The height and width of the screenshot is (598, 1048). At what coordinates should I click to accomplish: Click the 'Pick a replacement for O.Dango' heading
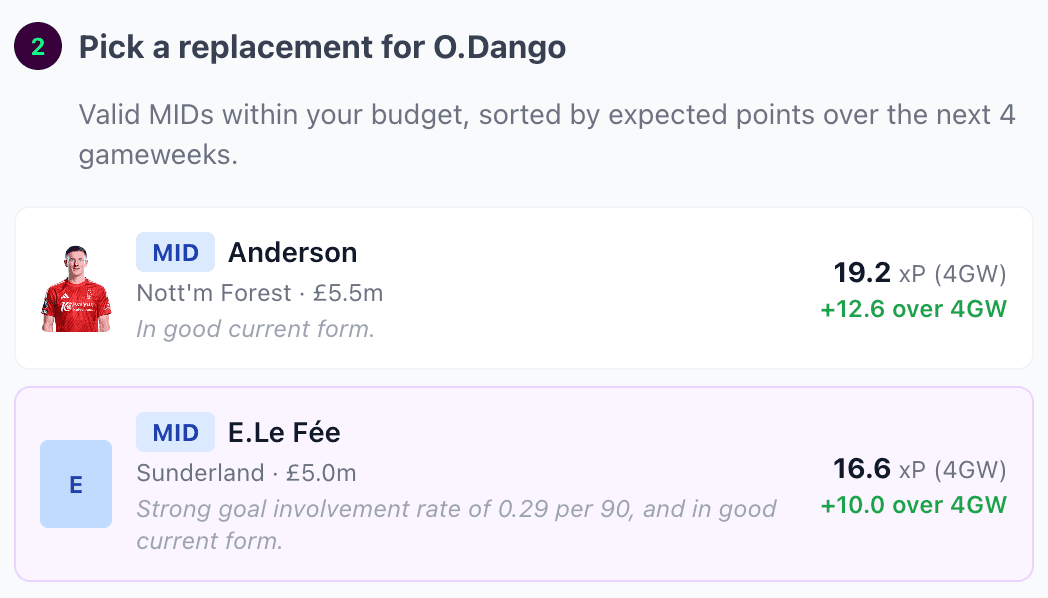pyautogui.click(x=322, y=47)
